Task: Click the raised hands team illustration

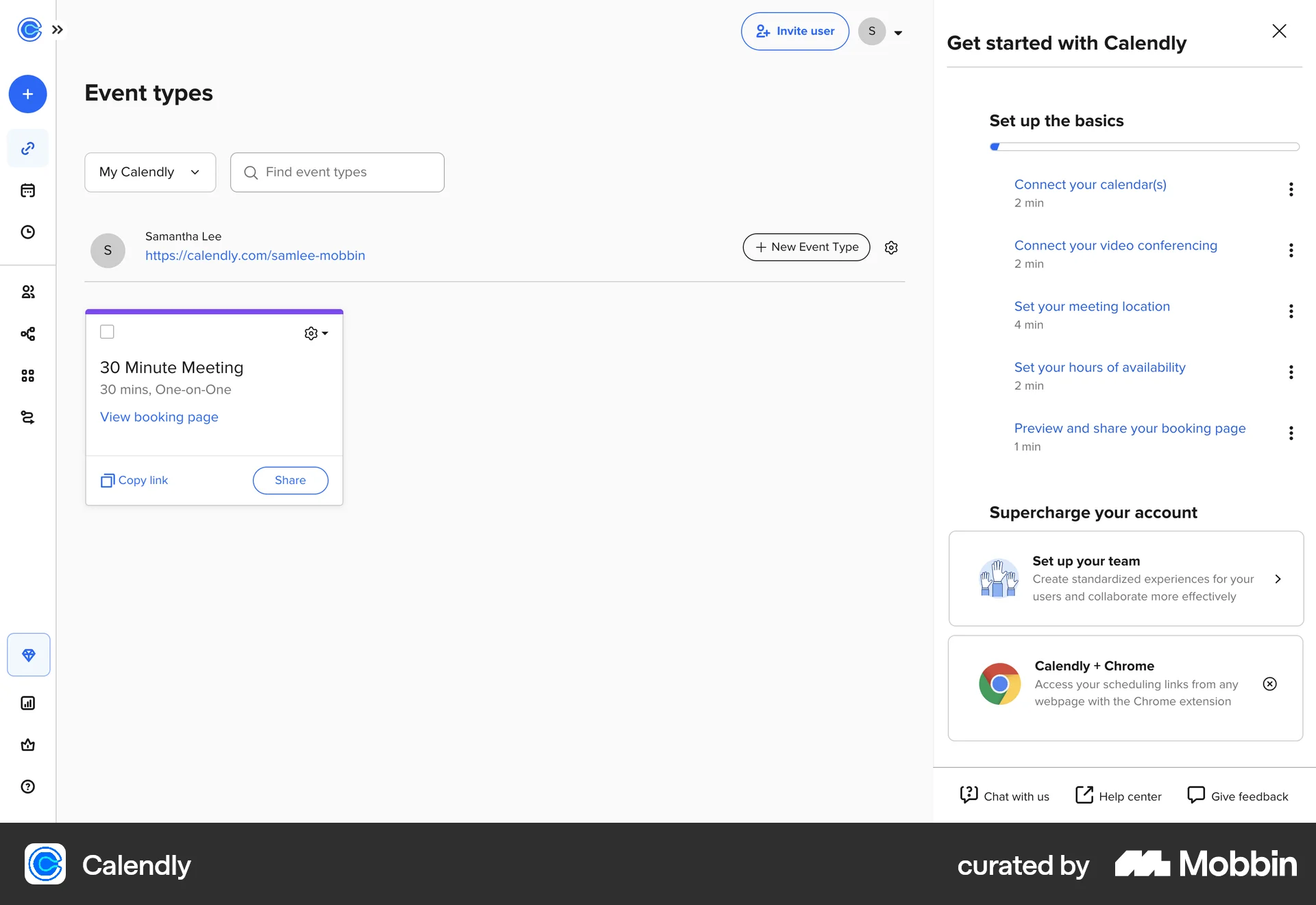Action: tap(999, 579)
